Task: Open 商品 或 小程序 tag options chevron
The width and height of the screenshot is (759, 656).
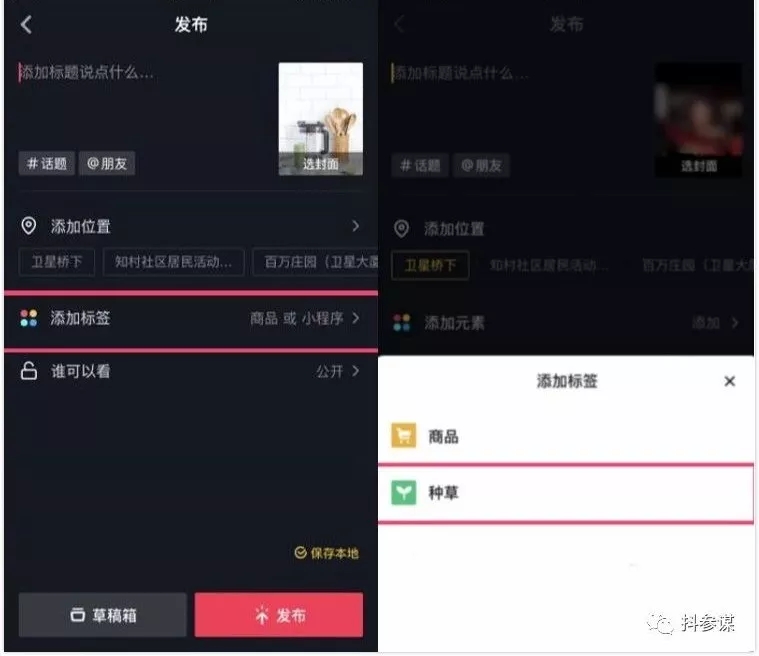Action: pyautogui.click(x=356, y=318)
